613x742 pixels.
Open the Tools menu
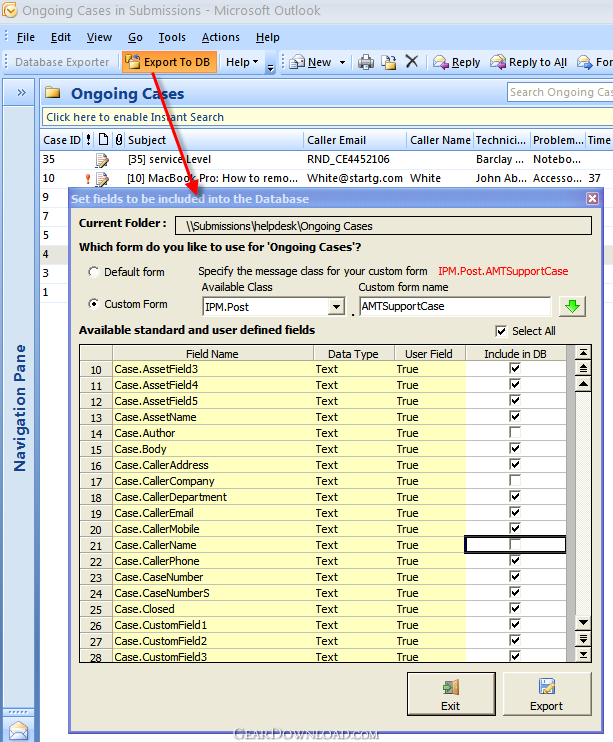click(x=172, y=37)
